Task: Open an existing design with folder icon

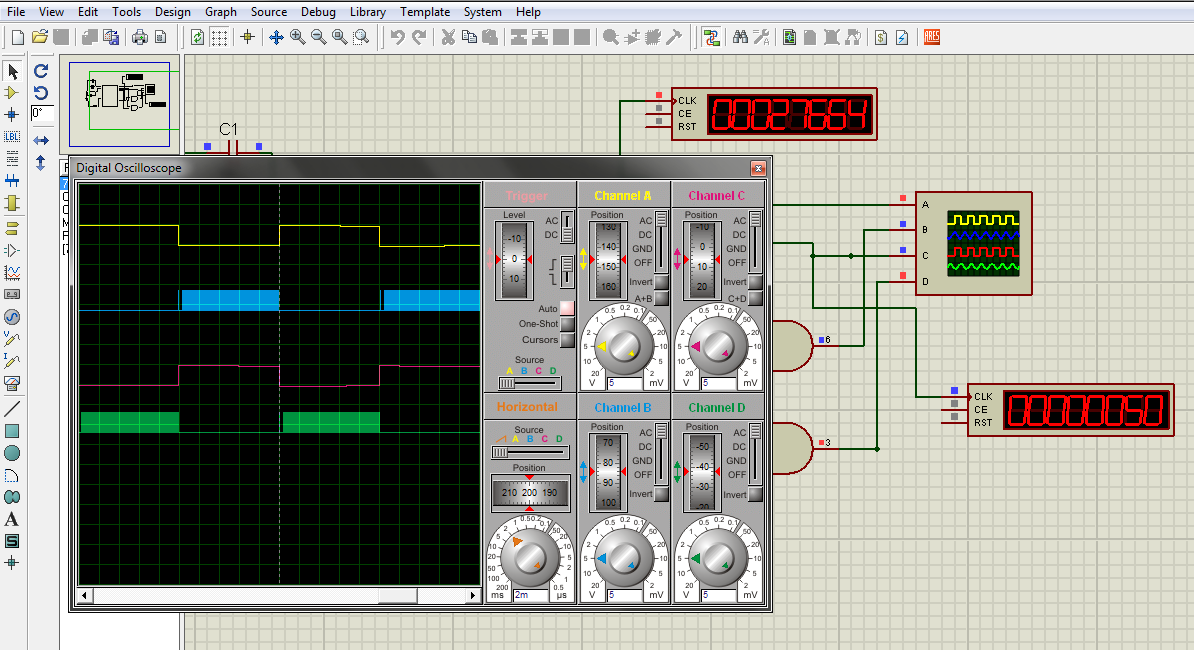Action: 40,37
